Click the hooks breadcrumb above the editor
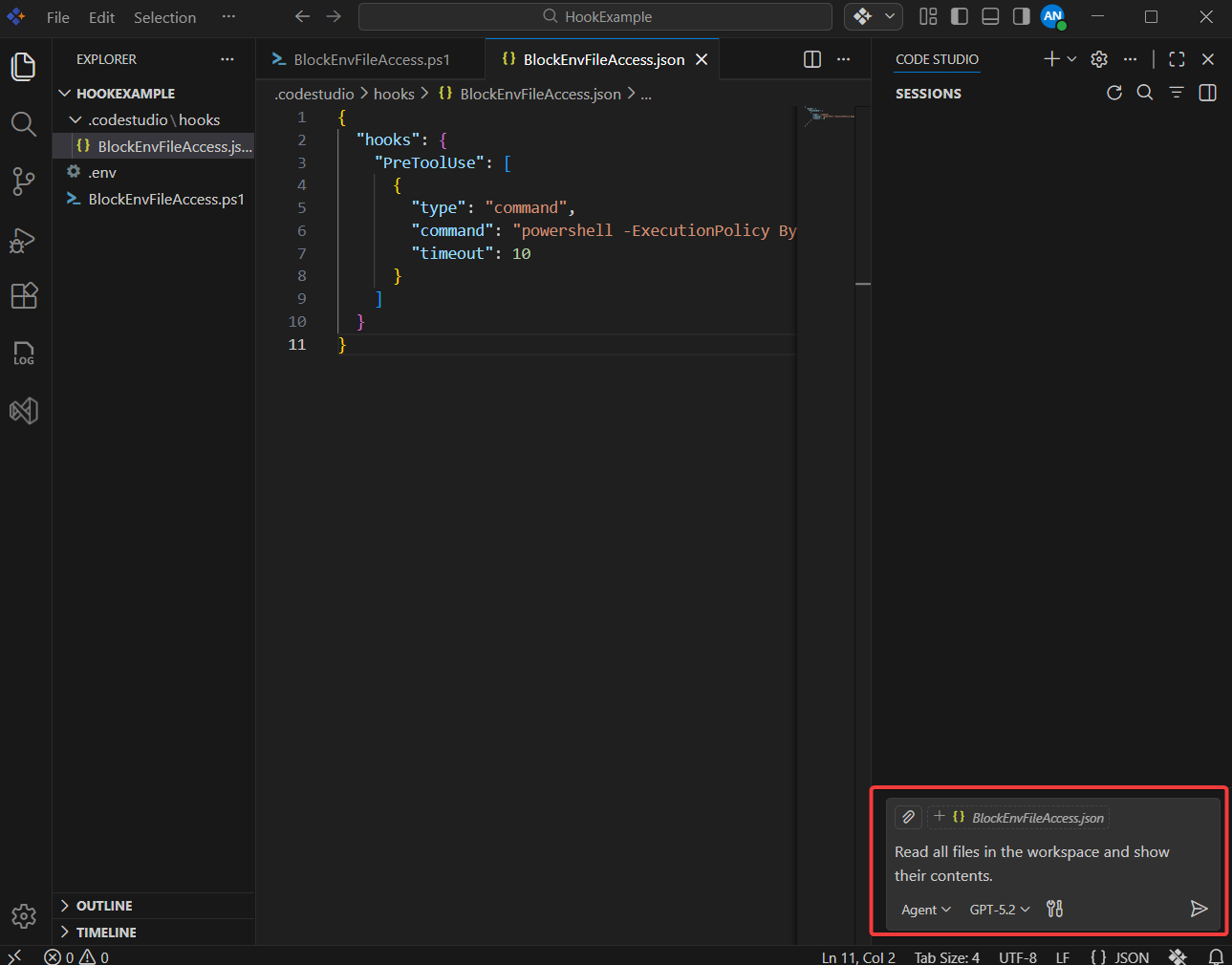This screenshot has width=1232, height=965. coord(394,93)
